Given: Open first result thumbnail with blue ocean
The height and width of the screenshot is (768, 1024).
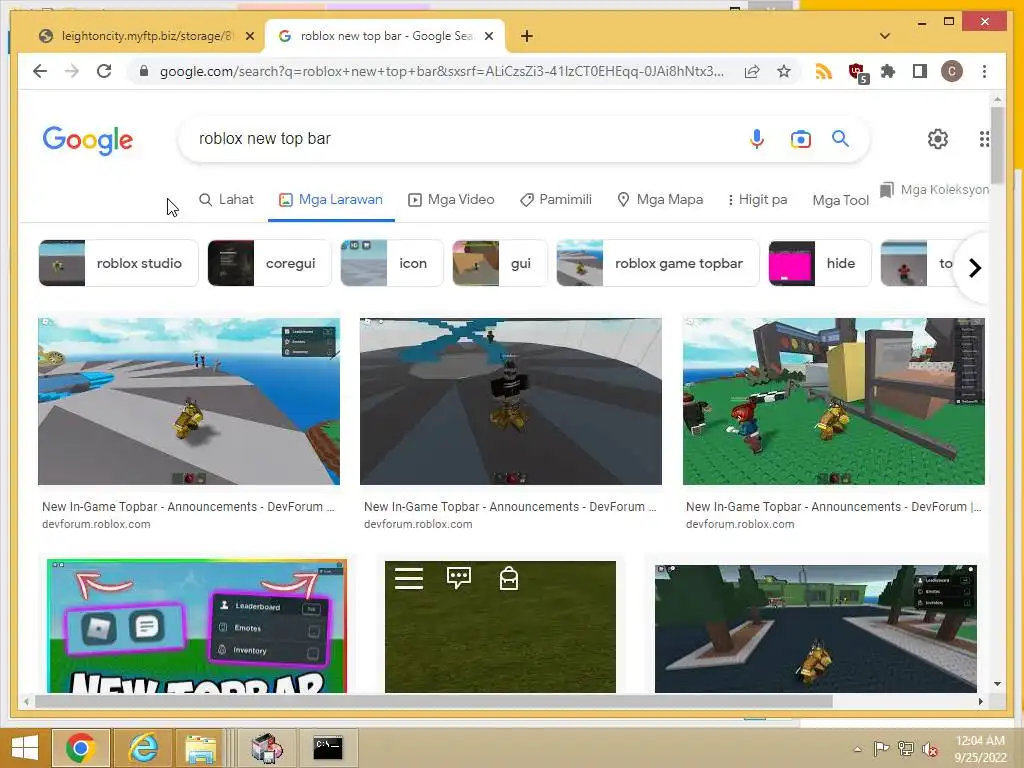Looking at the screenshot, I should pyautogui.click(x=189, y=402).
